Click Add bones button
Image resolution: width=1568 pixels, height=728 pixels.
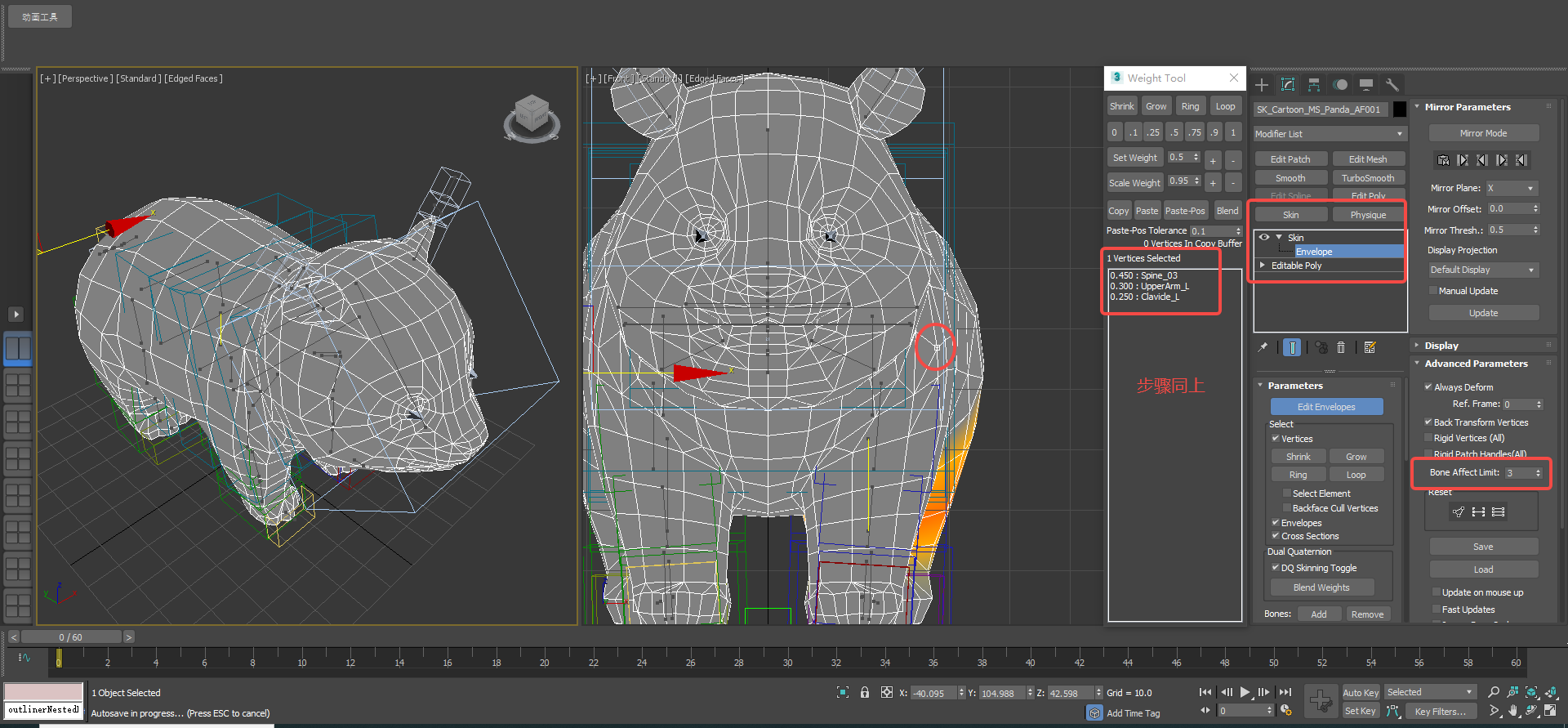pyautogui.click(x=1318, y=614)
